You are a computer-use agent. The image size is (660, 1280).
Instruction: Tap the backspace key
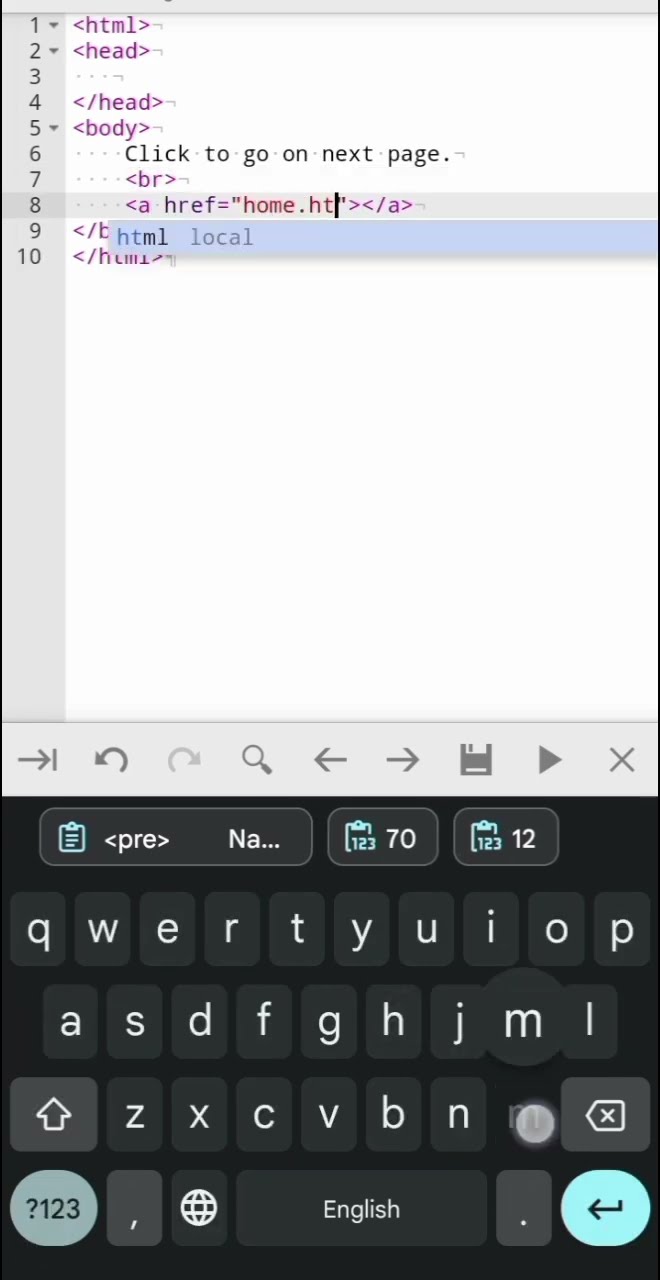[606, 1115]
